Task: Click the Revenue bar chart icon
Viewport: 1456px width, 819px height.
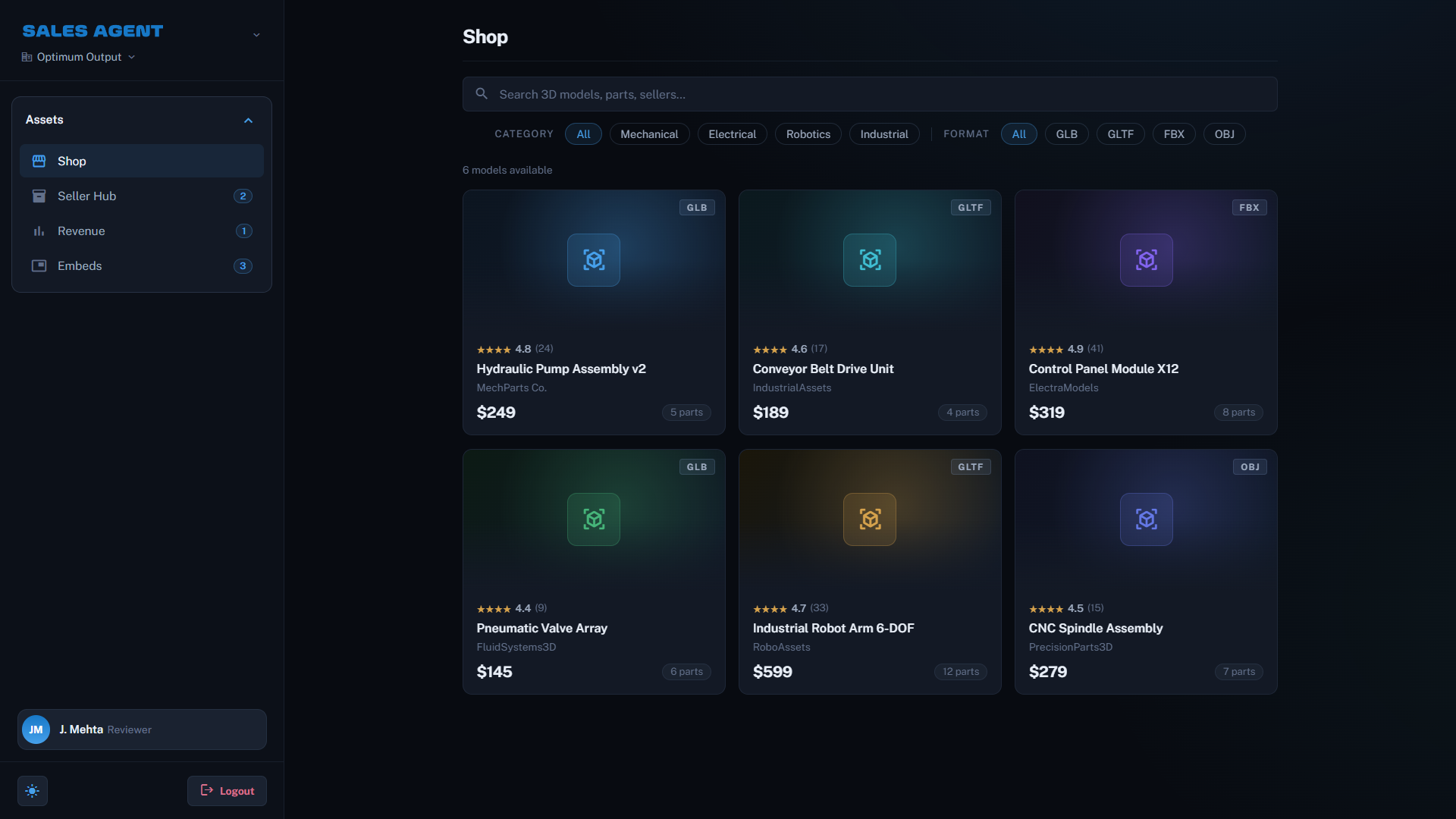Action: tap(39, 231)
